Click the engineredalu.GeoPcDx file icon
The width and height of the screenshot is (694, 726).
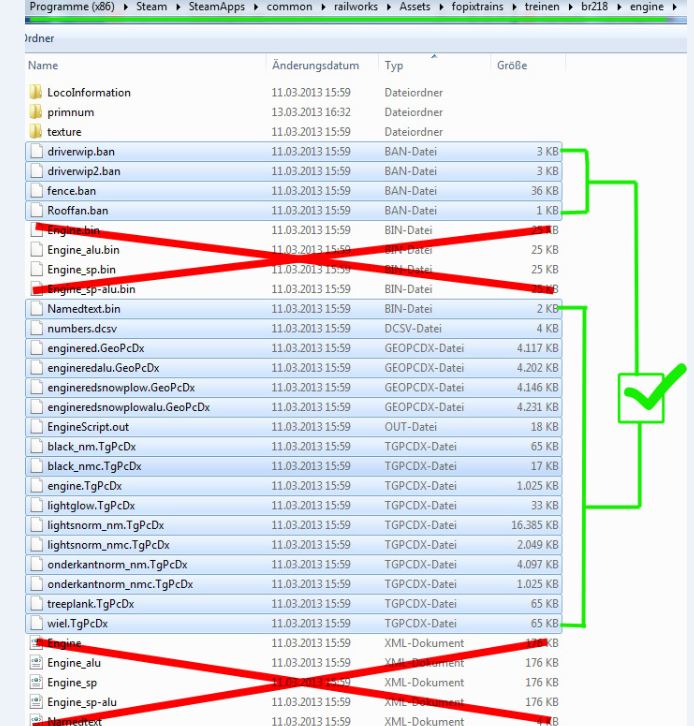[x=37, y=368]
